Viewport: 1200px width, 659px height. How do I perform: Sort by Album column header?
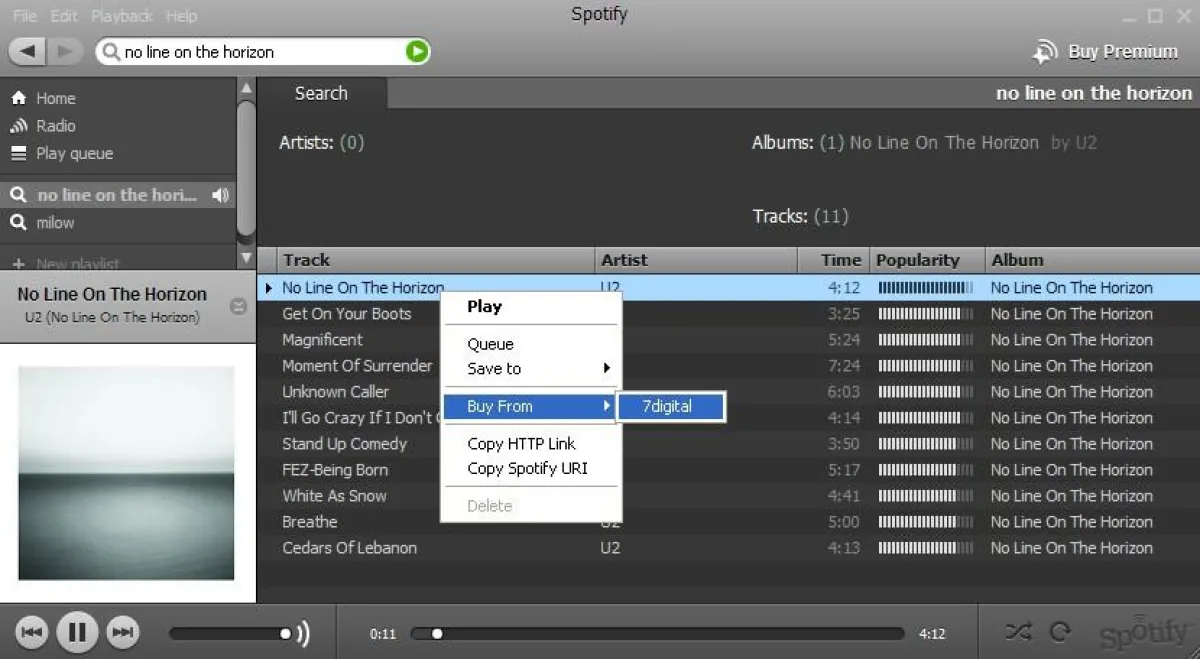[x=1093, y=260]
